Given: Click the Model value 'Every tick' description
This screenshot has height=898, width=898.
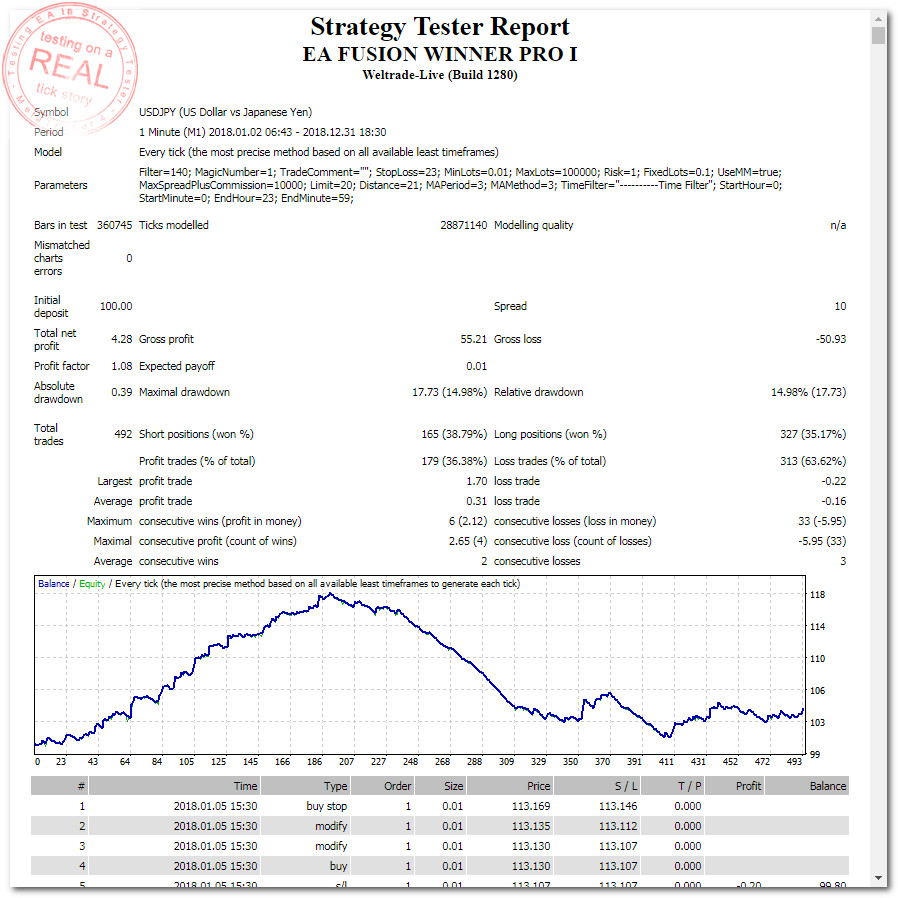Looking at the screenshot, I should pos(318,152).
